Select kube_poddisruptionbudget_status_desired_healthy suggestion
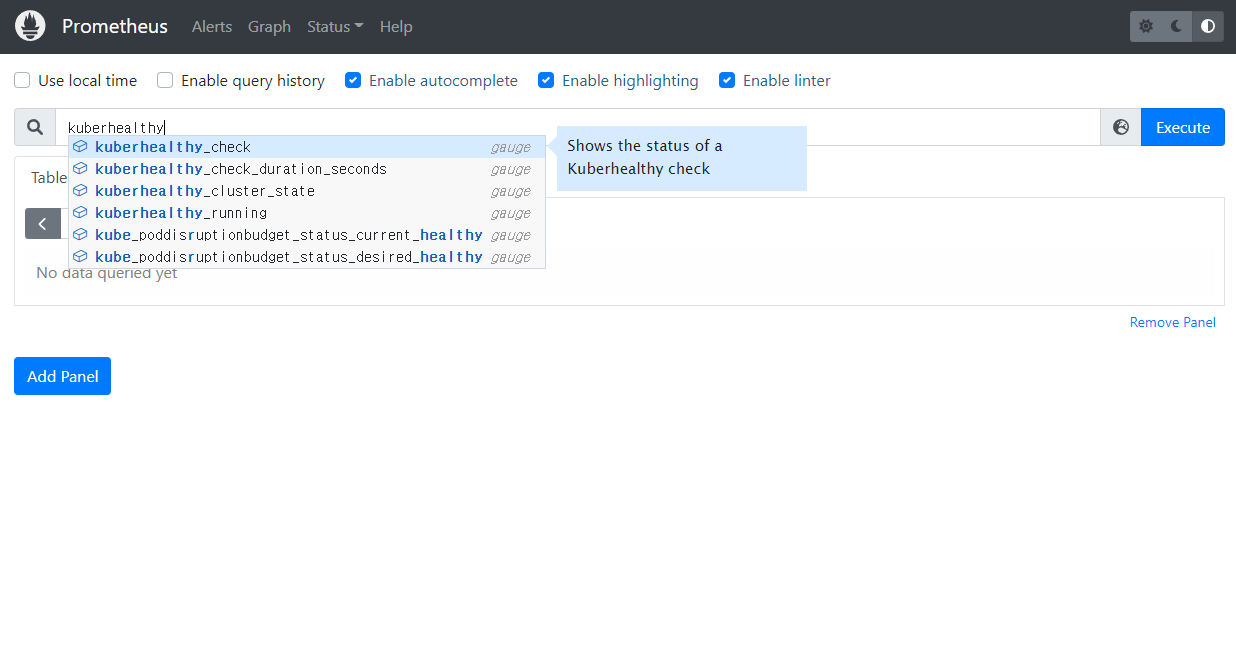 point(307,257)
